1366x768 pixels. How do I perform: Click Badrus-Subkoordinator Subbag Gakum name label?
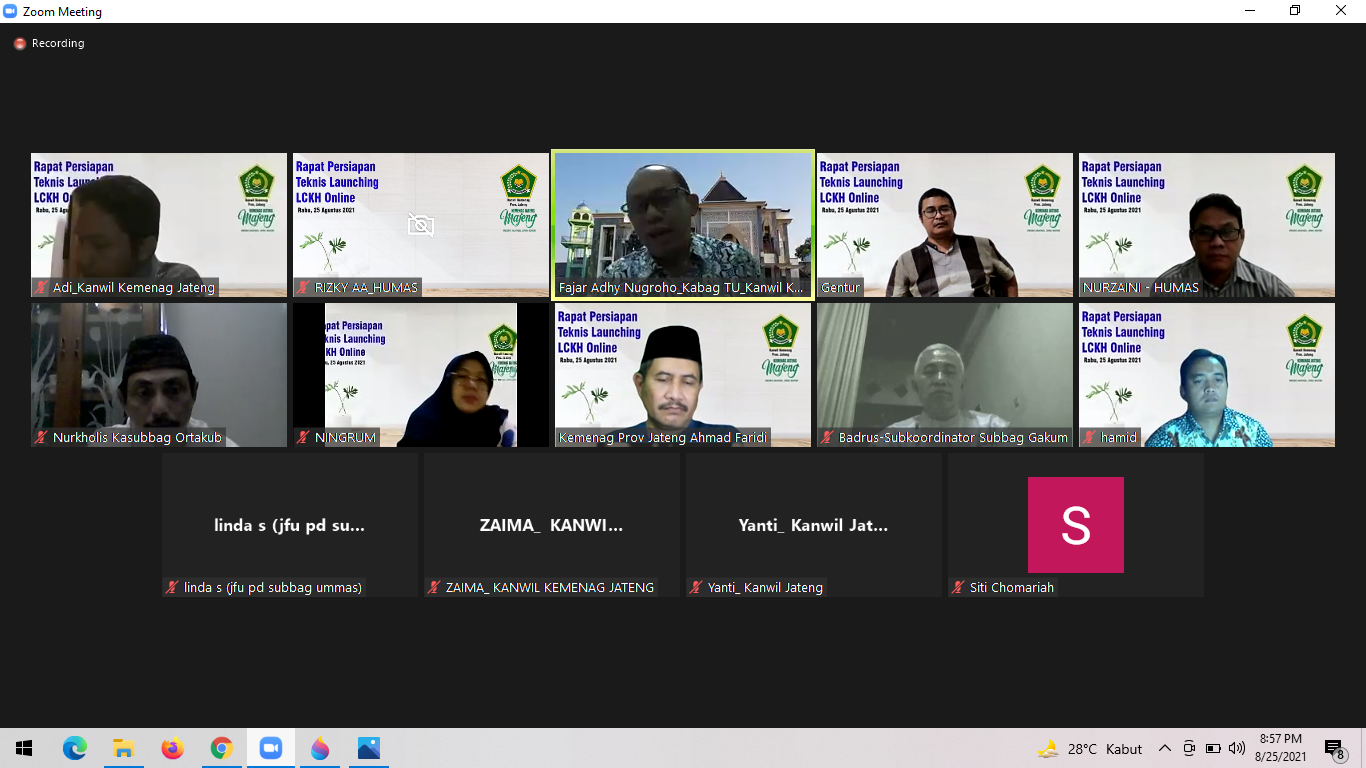tap(953, 438)
